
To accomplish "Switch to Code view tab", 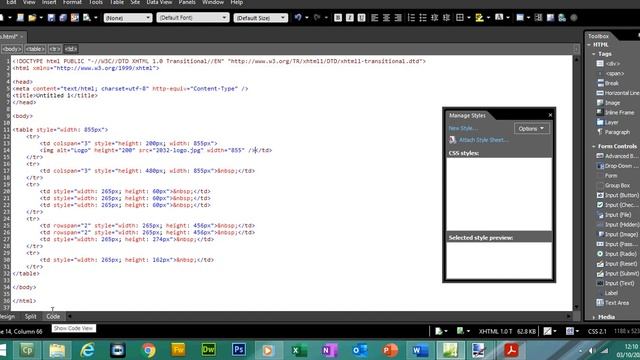I will point(53,317).
